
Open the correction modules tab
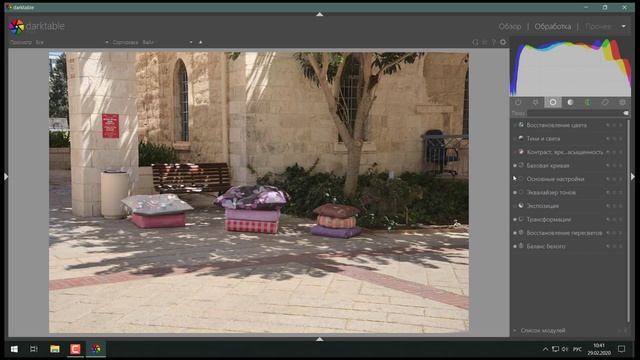[x=605, y=102]
